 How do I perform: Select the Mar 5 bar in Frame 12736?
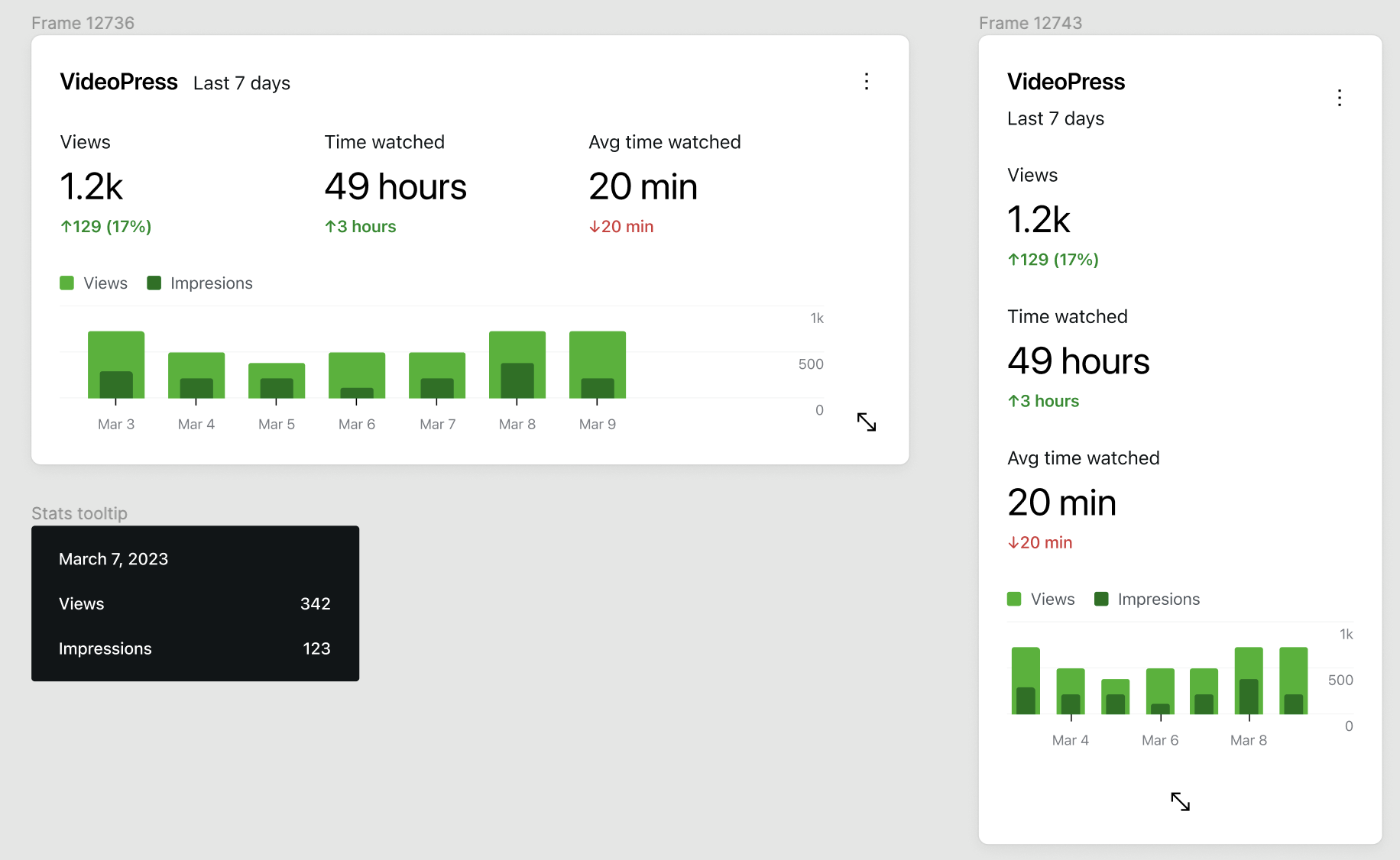click(277, 380)
